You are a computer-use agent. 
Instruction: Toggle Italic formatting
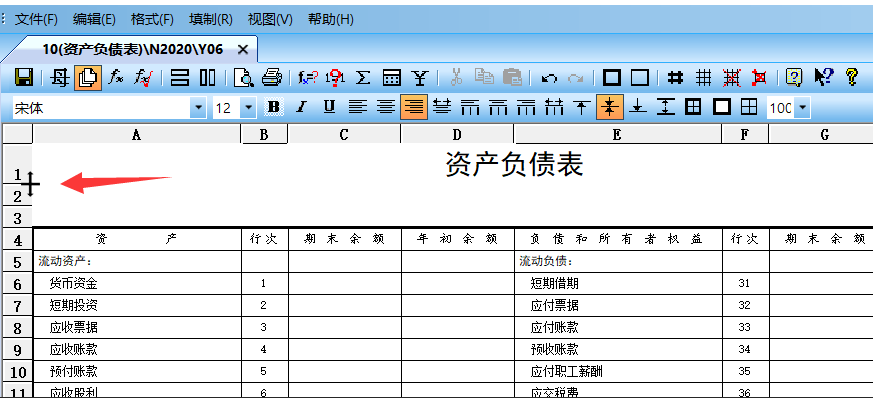coord(301,107)
